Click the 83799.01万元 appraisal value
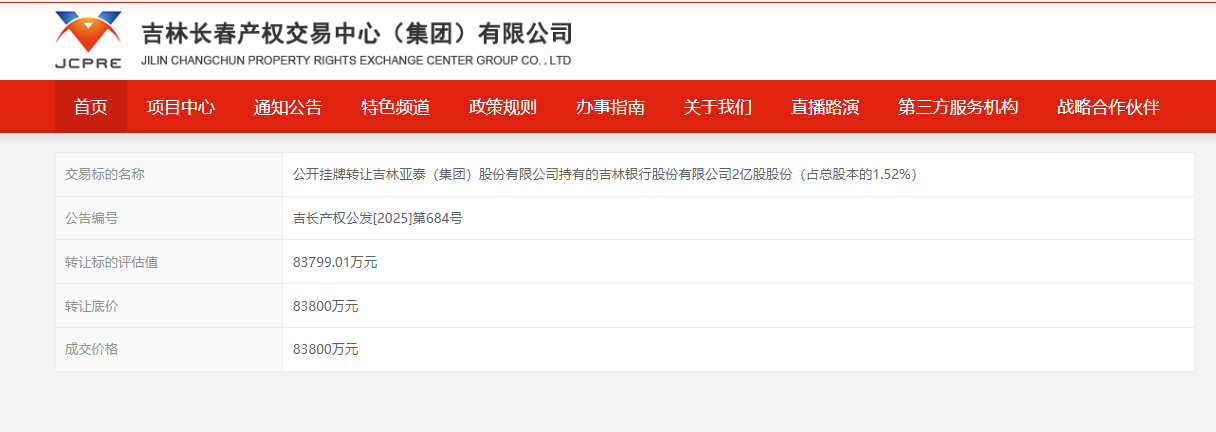Image resolution: width=1216 pixels, height=432 pixels. point(335,262)
